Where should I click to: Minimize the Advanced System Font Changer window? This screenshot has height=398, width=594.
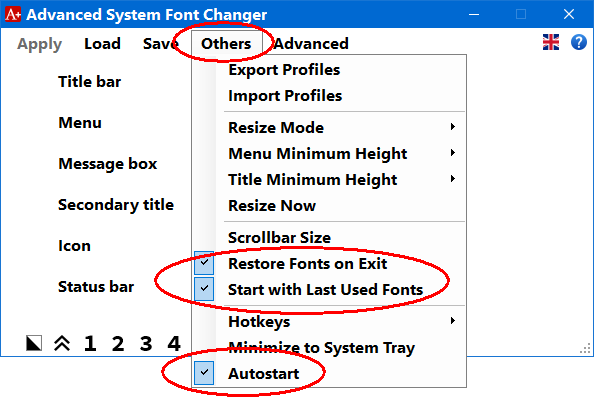coord(474,14)
